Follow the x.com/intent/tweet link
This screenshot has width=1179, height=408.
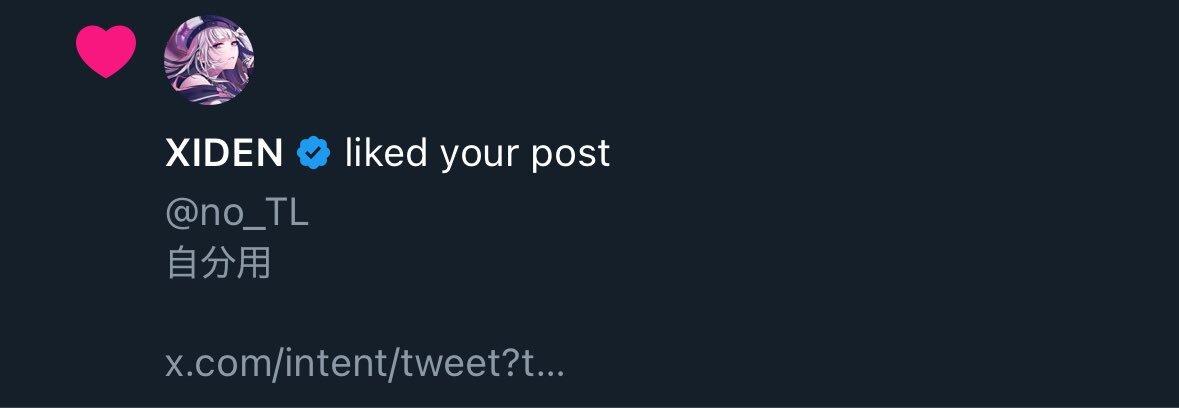(365, 364)
